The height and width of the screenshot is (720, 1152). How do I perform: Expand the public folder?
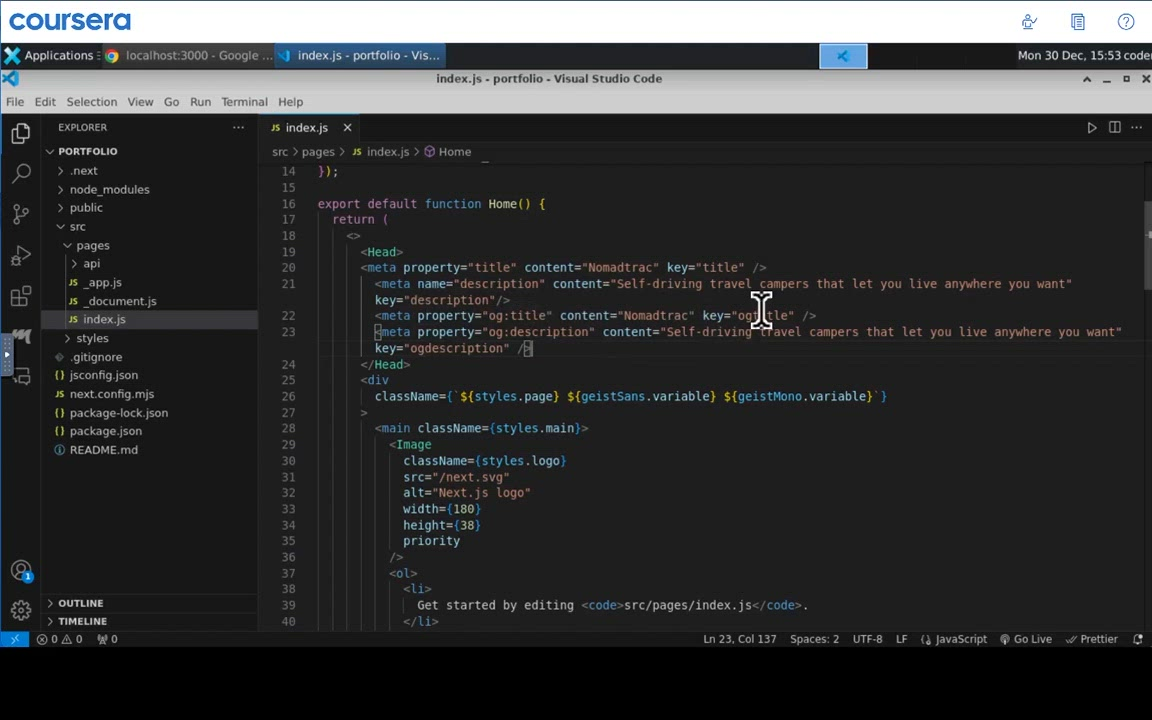pyautogui.click(x=150, y=208)
